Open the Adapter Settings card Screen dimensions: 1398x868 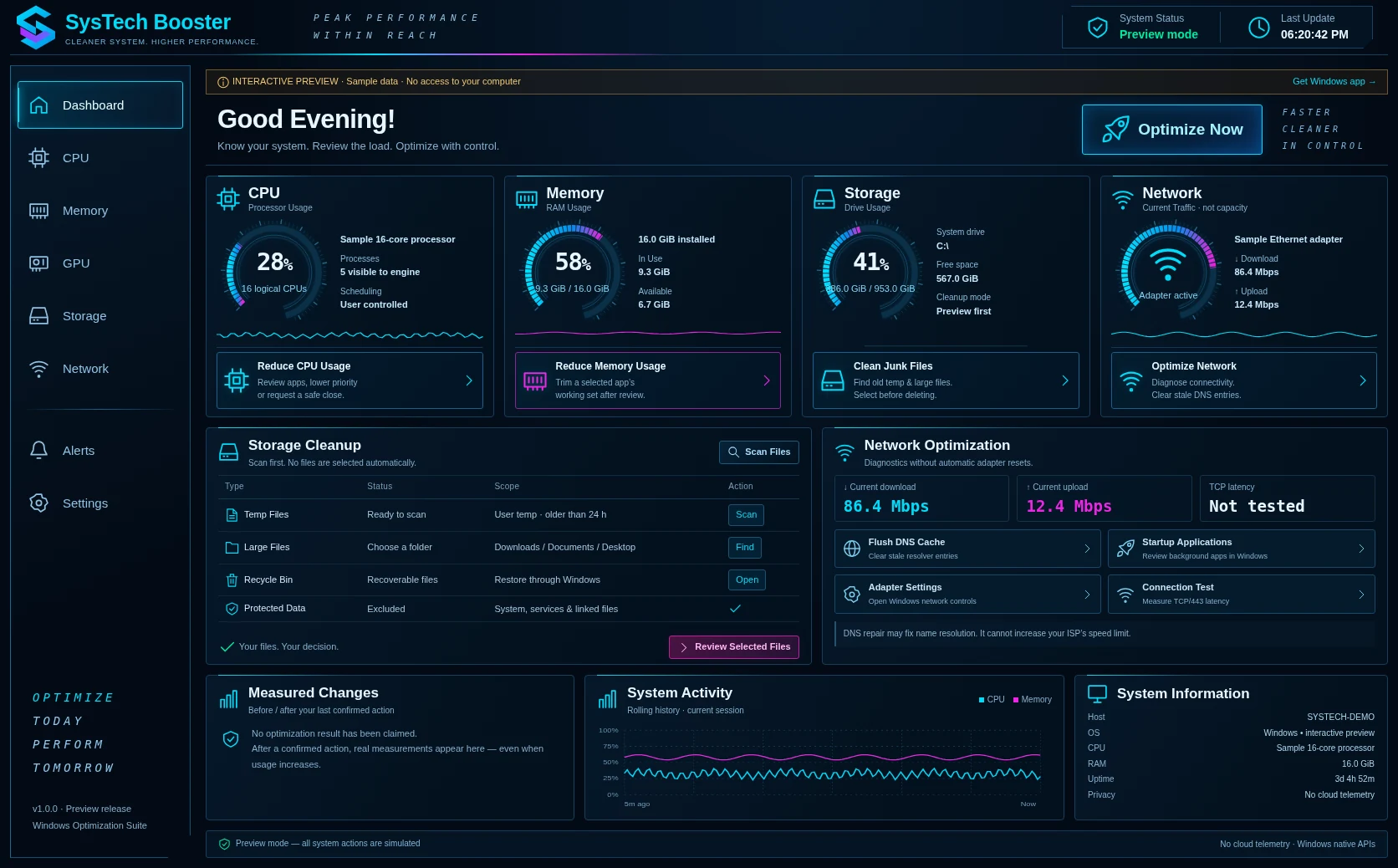click(x=967, y=595)
